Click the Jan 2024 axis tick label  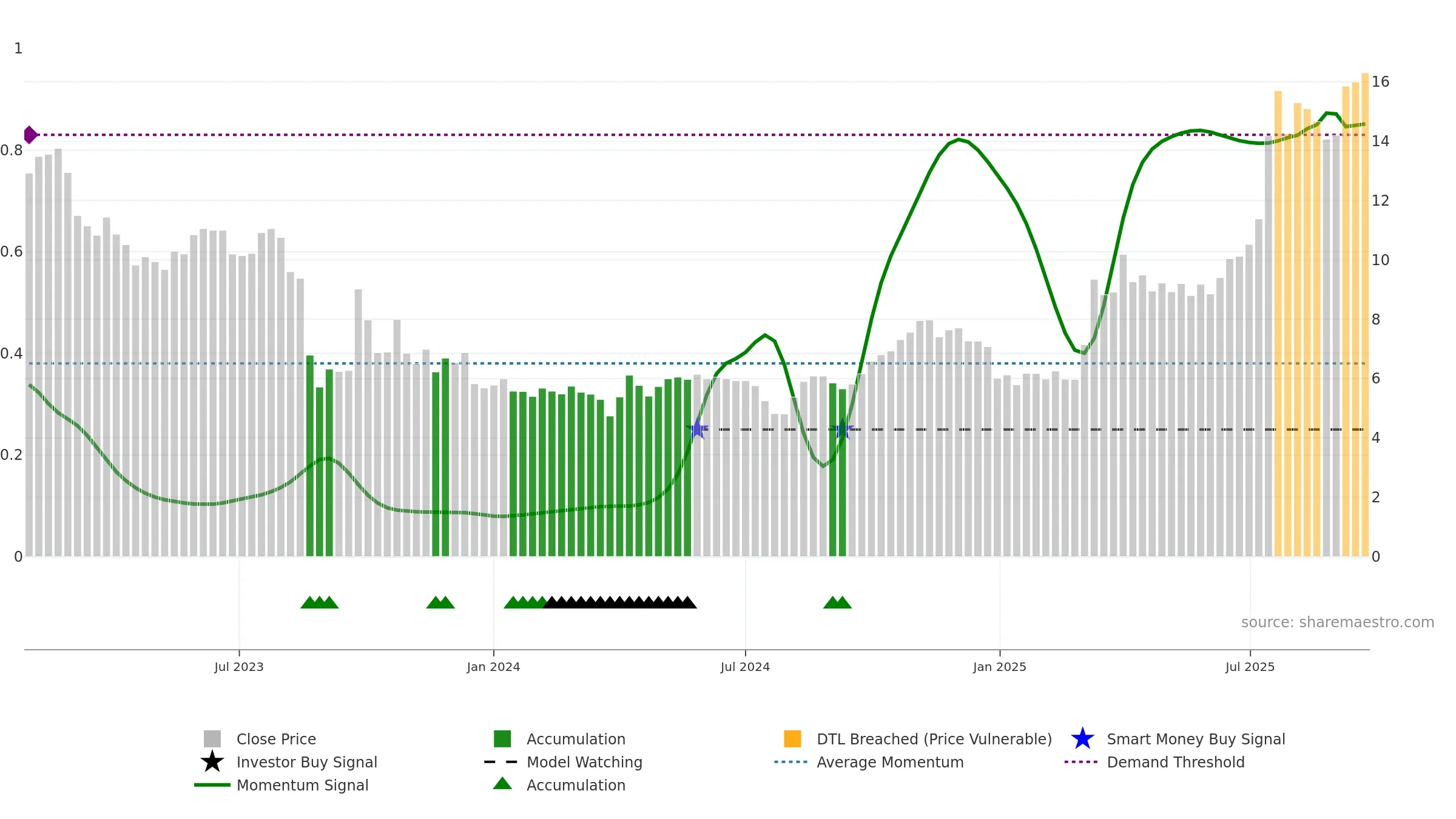pyautogui.click(x=493, y=667)
